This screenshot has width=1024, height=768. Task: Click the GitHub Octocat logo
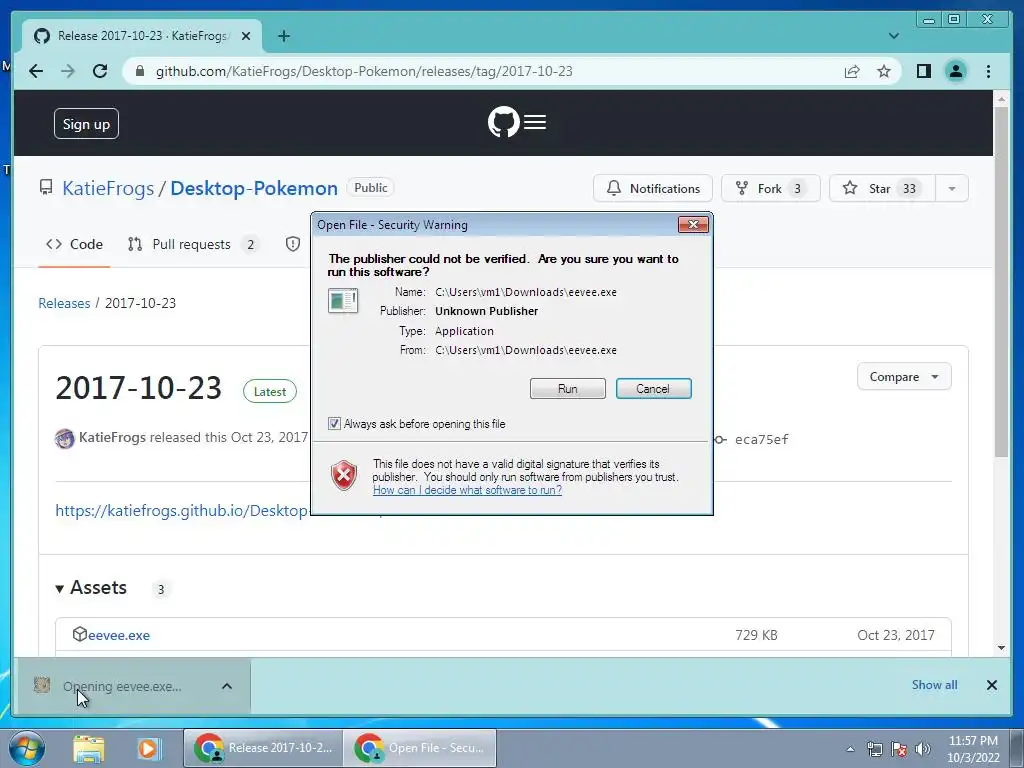tap(504, 122)
